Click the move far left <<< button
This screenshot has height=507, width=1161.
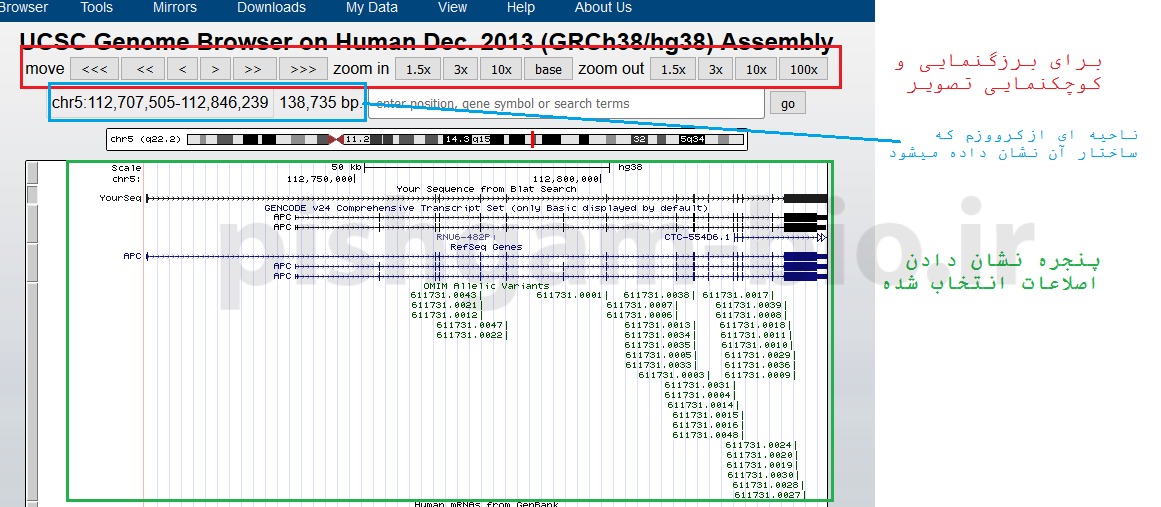pos(94,69)
